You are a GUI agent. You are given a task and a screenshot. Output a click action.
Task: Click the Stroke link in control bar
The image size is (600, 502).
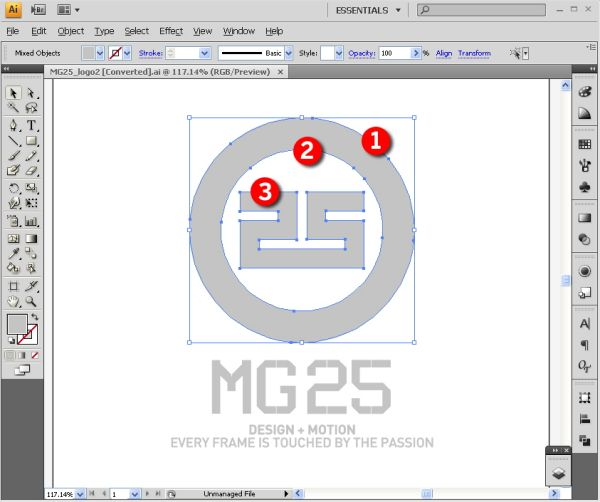(x=150, y=53)
